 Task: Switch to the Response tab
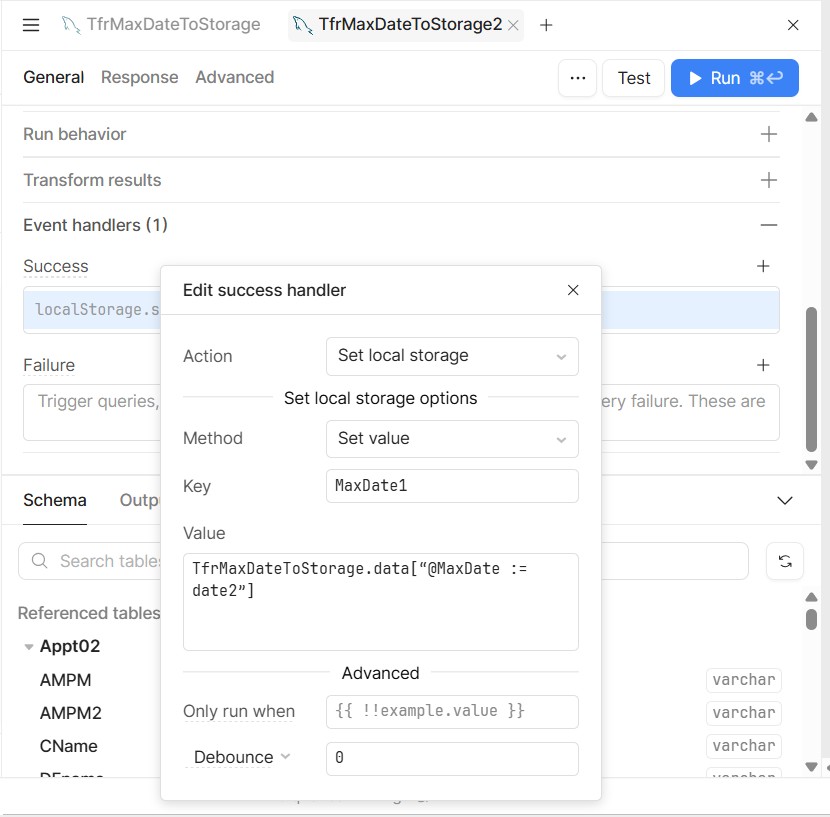tap(139, 77)
